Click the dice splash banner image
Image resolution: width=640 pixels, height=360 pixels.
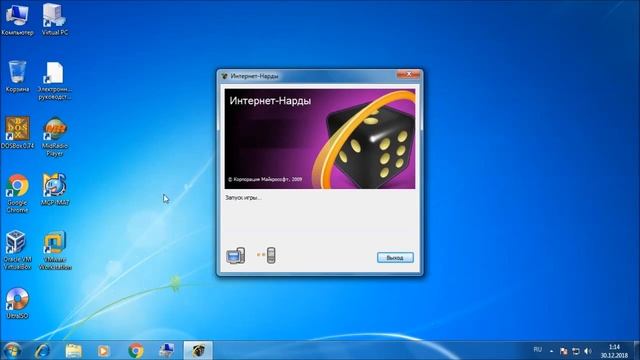[320, 139]
